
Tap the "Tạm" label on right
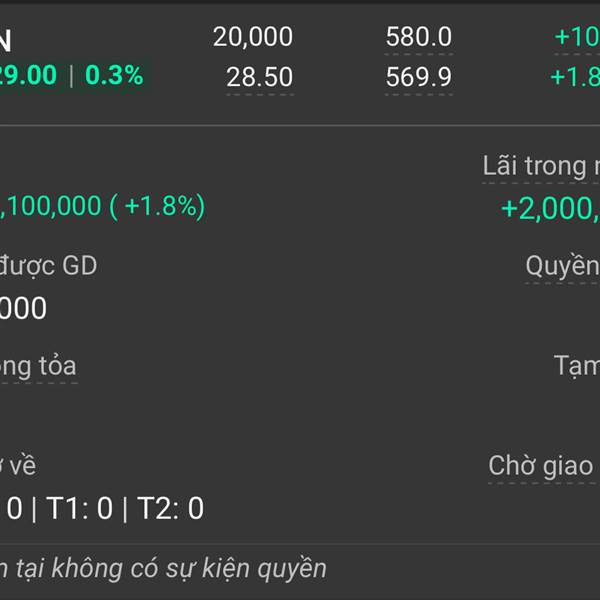[576, 365]
